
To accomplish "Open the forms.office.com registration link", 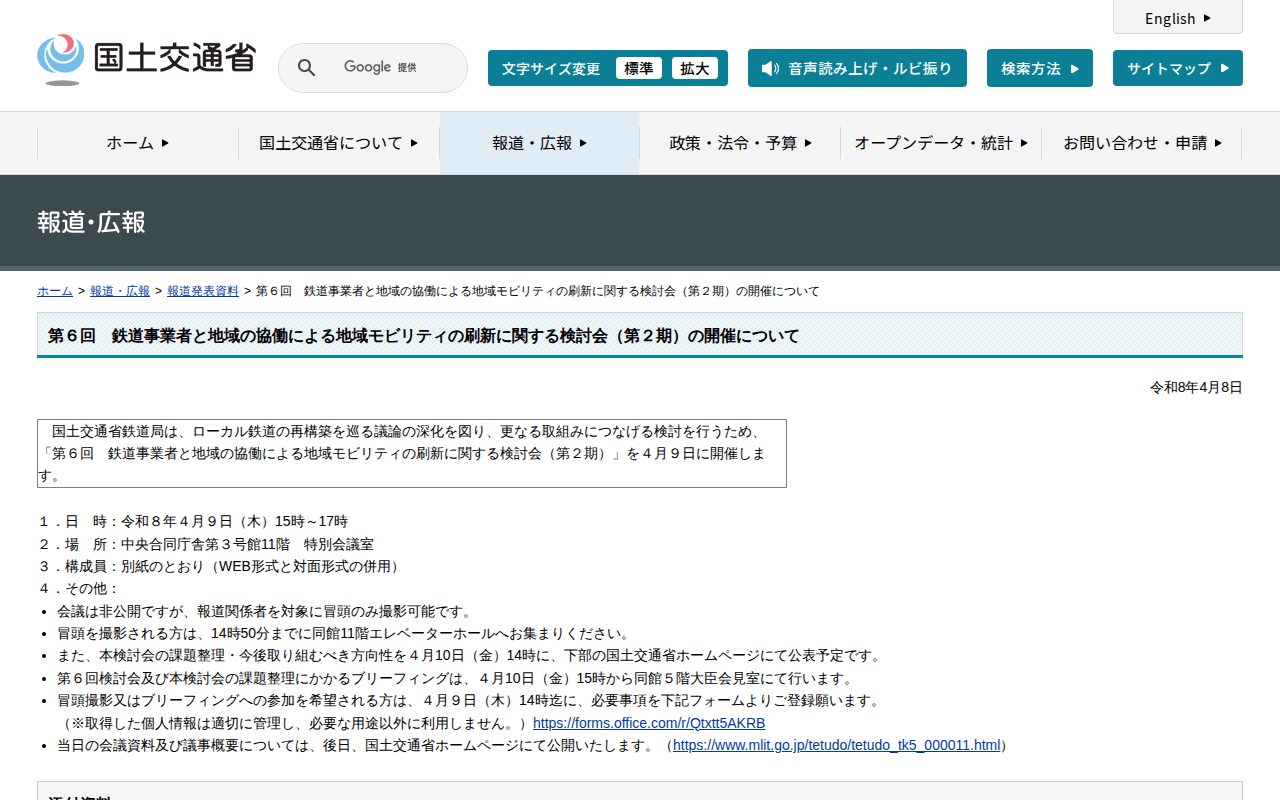I will click(648, 723).
